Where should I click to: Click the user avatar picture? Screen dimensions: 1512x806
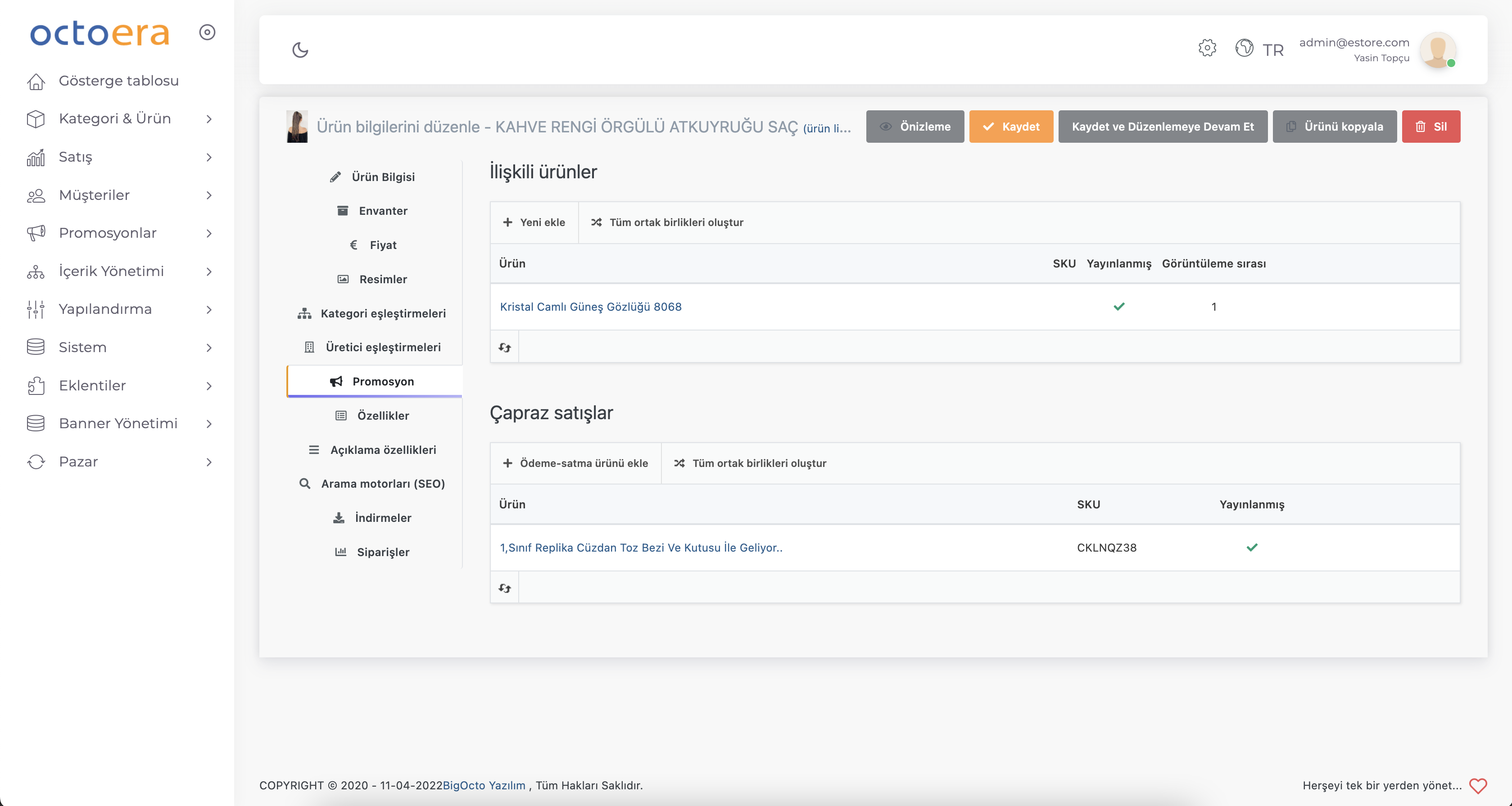click(1437, 50)
